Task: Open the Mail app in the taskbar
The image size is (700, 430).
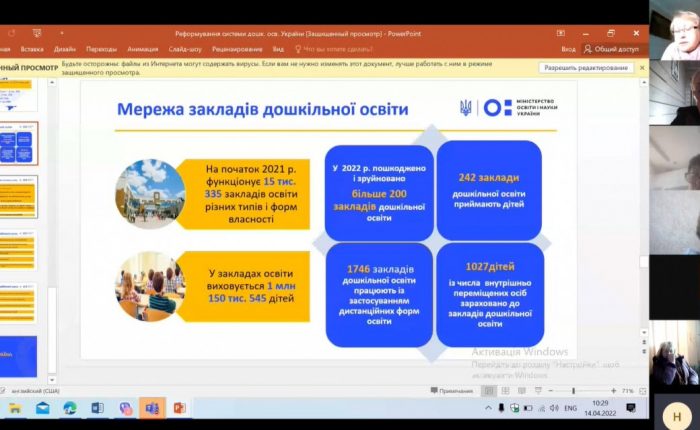Action: point(42,408)
